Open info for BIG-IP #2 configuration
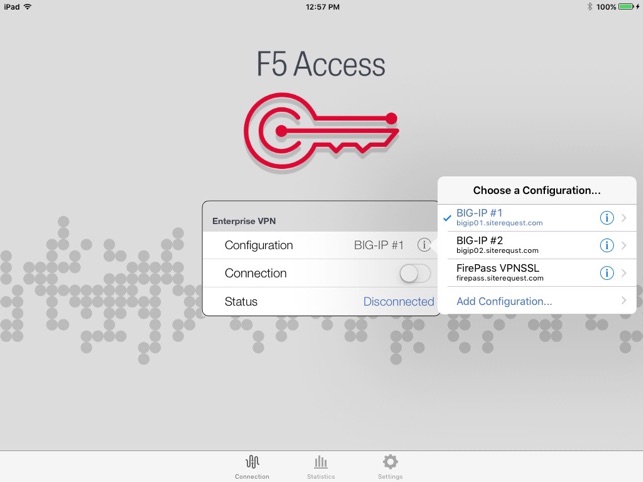This screenshot has height=482, width=643. pos(607,245)
